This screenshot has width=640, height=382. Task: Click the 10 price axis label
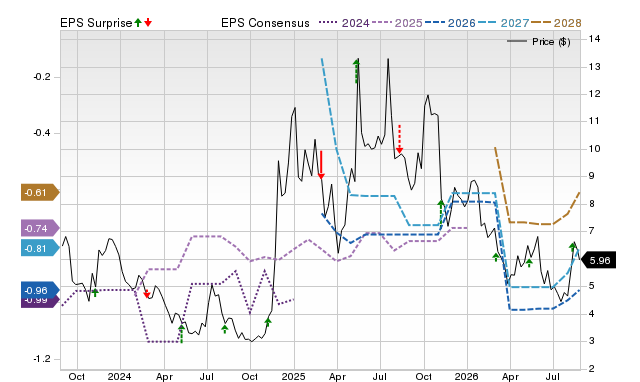point(594,149)
